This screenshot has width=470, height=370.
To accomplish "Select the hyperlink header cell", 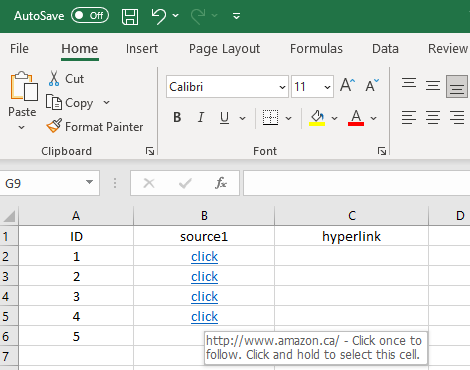I will (x=352, y=236).
